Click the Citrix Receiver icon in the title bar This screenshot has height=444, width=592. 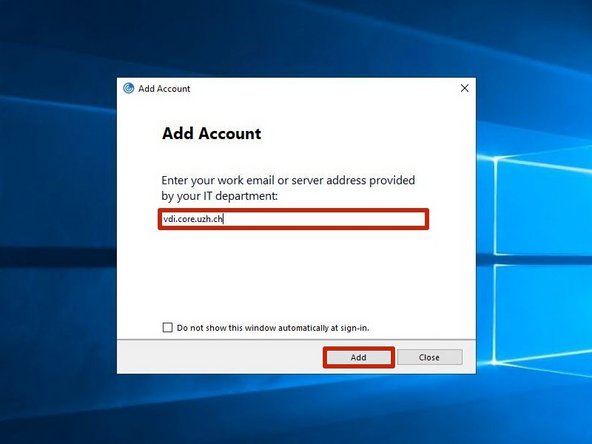click(128, 88)
